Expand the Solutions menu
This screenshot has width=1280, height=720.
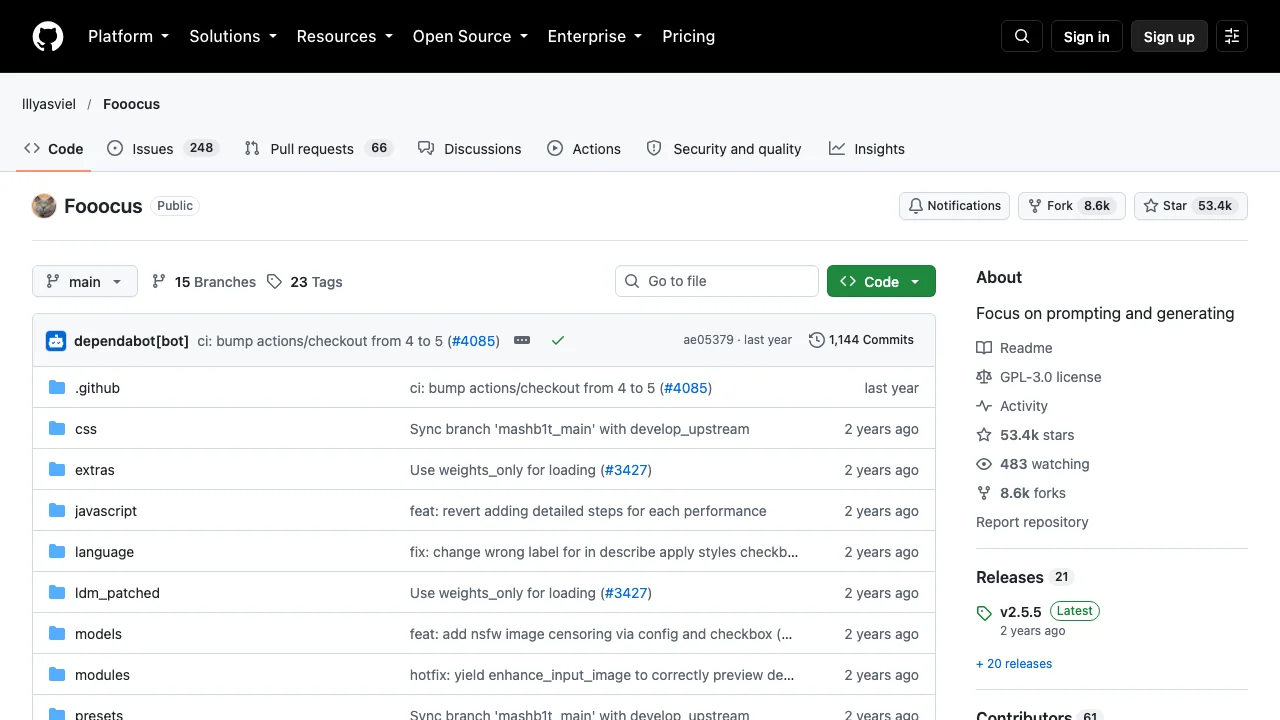point(233,36)
